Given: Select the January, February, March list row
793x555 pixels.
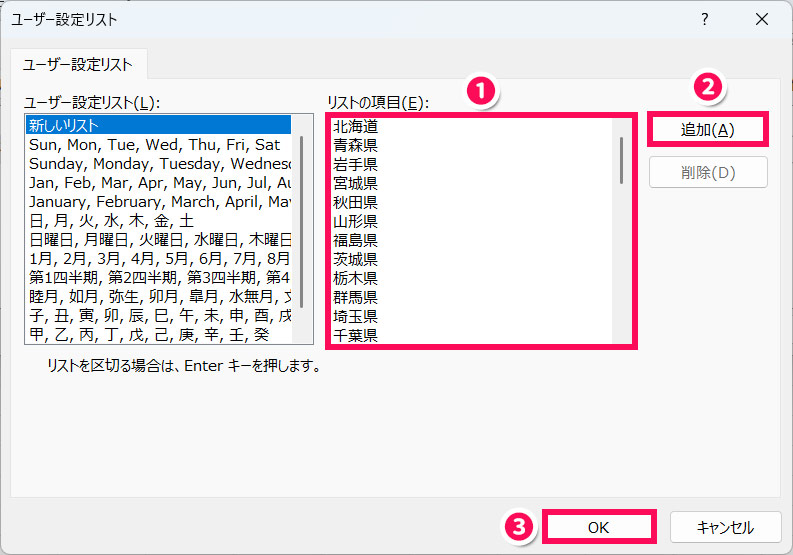Looking at the screenshot, I should 158,202.
